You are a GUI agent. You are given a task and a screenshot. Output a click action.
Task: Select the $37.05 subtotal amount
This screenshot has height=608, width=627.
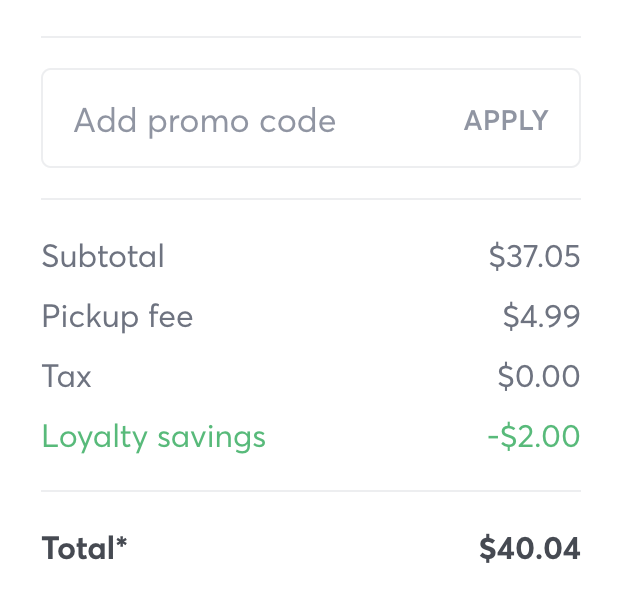[x=534, y=257]
